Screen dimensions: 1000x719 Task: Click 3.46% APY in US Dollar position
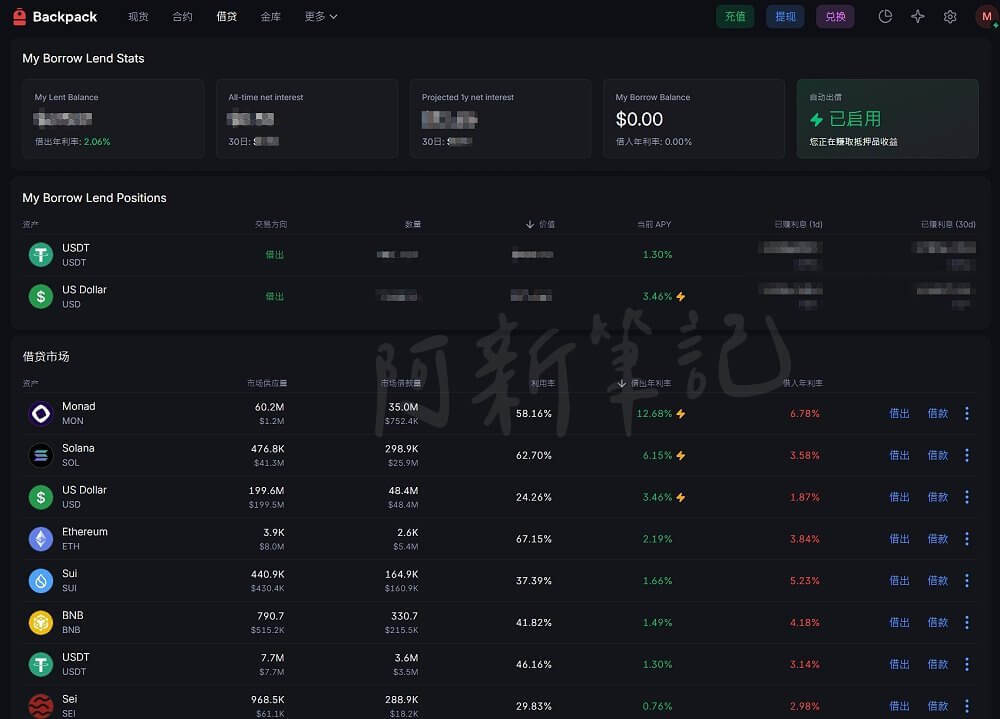pos(658,297)
